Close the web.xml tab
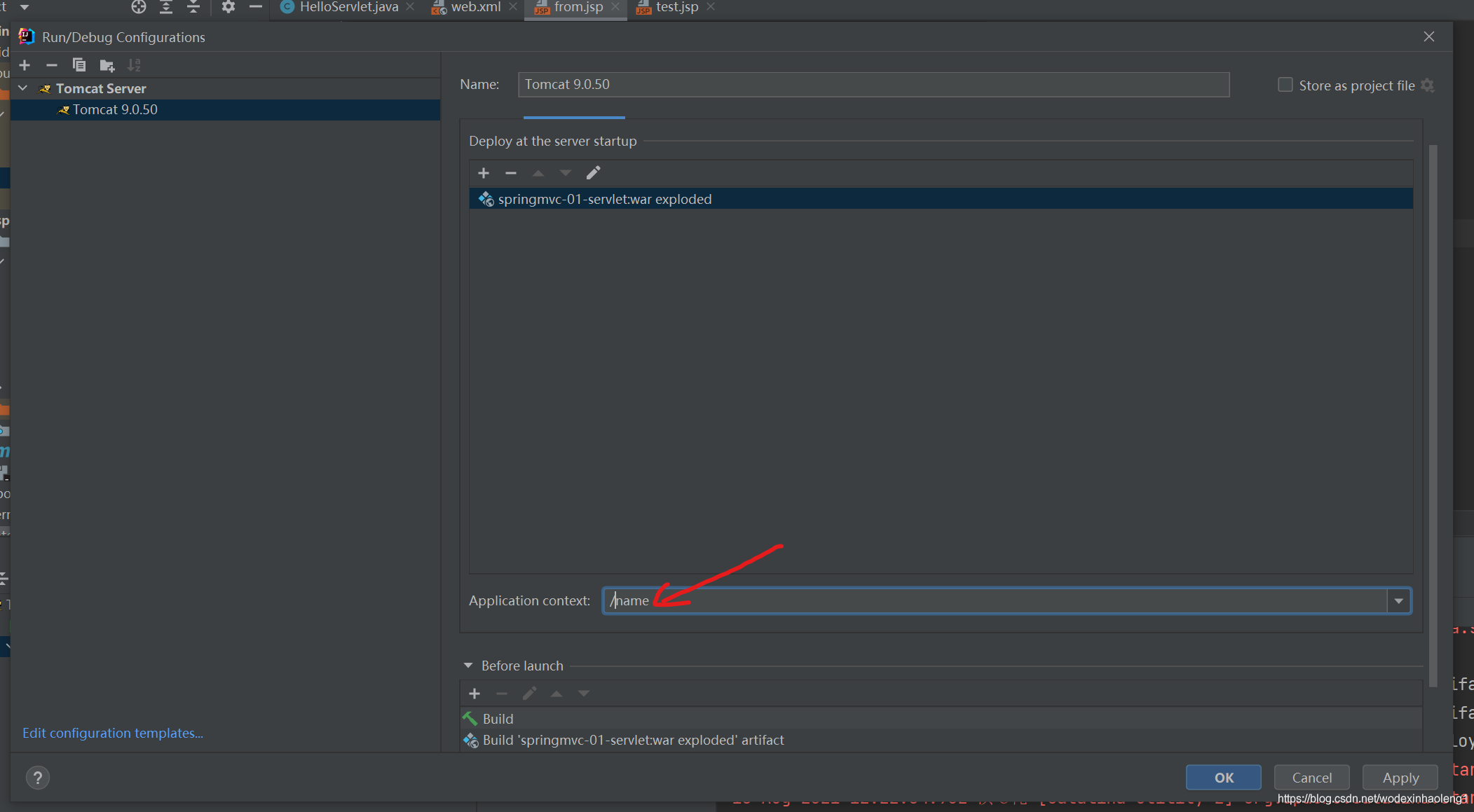The image size is (1474, 812). (x=512, y=6)
